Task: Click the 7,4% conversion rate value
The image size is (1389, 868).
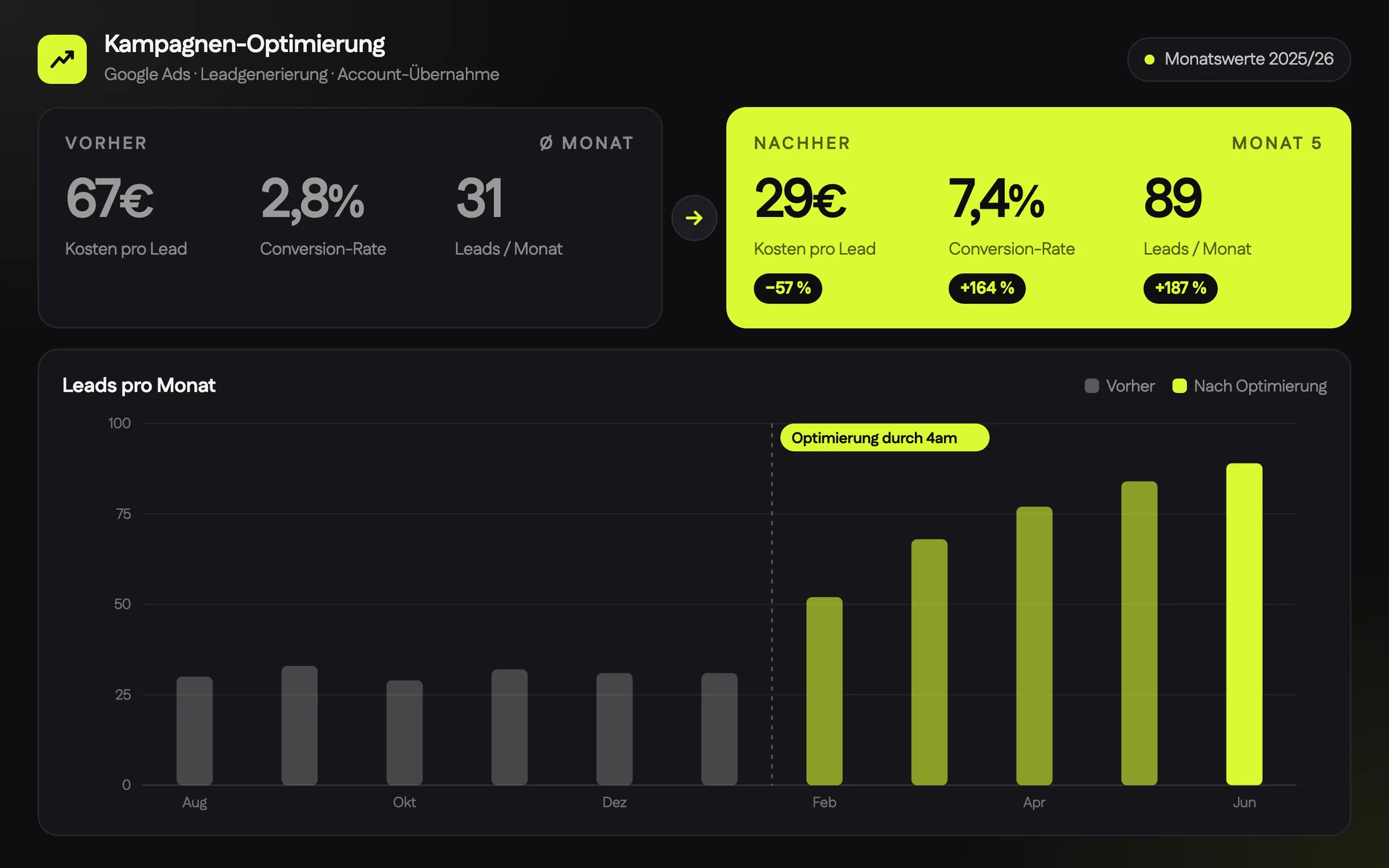Action: [997, 200]
